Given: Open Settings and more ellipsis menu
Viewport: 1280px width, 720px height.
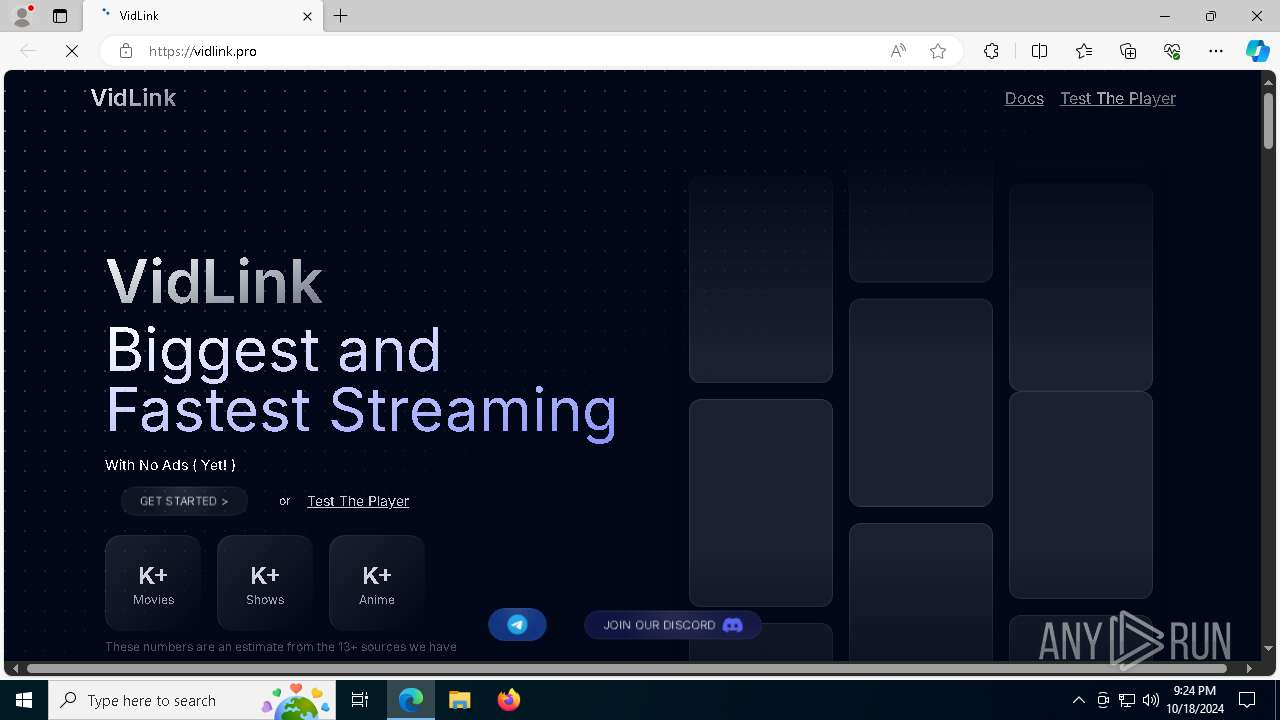Looking at the screenshot, I should pyautogui.click(x=1216, y=51).
